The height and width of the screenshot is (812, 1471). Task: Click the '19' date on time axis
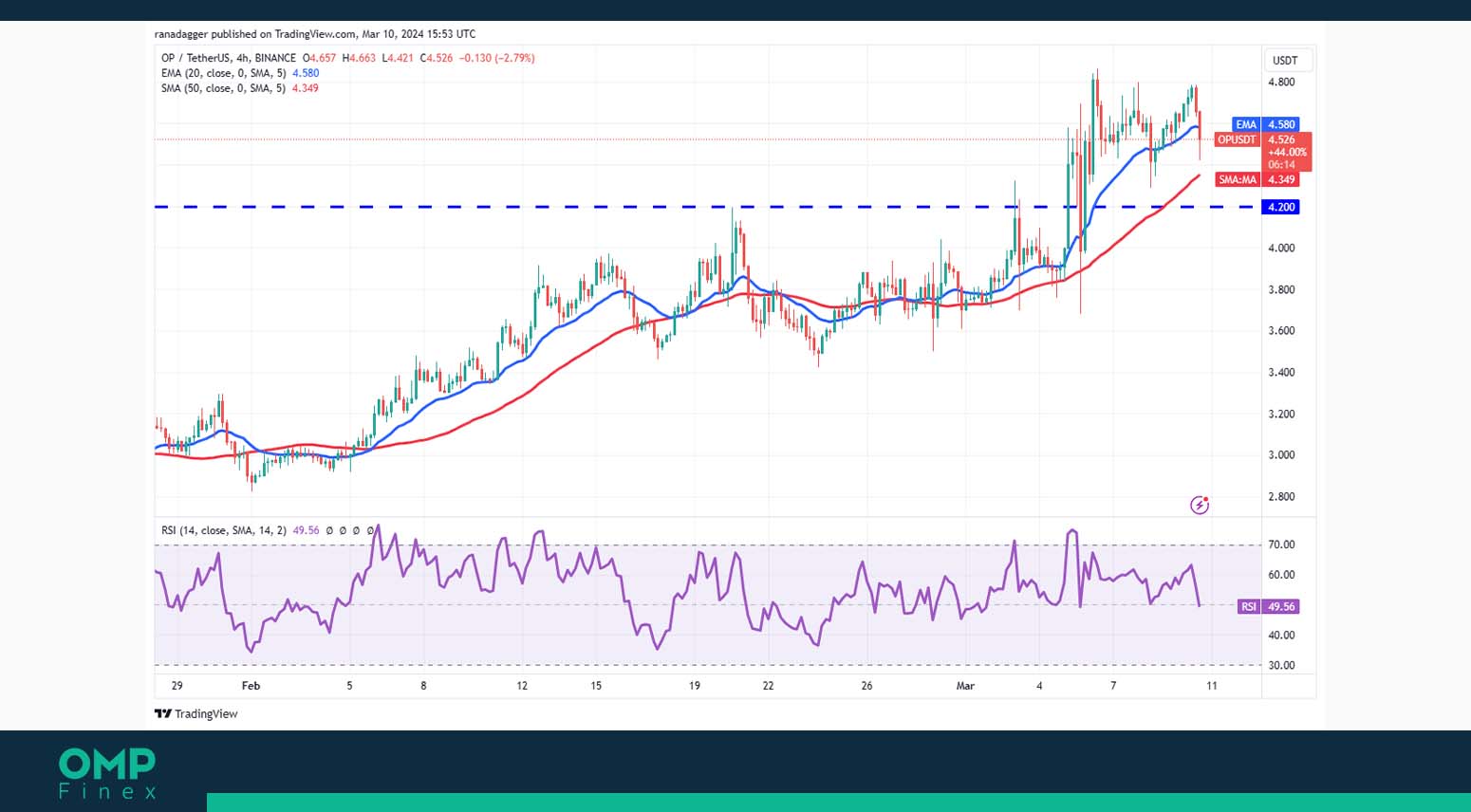[695, 686]
